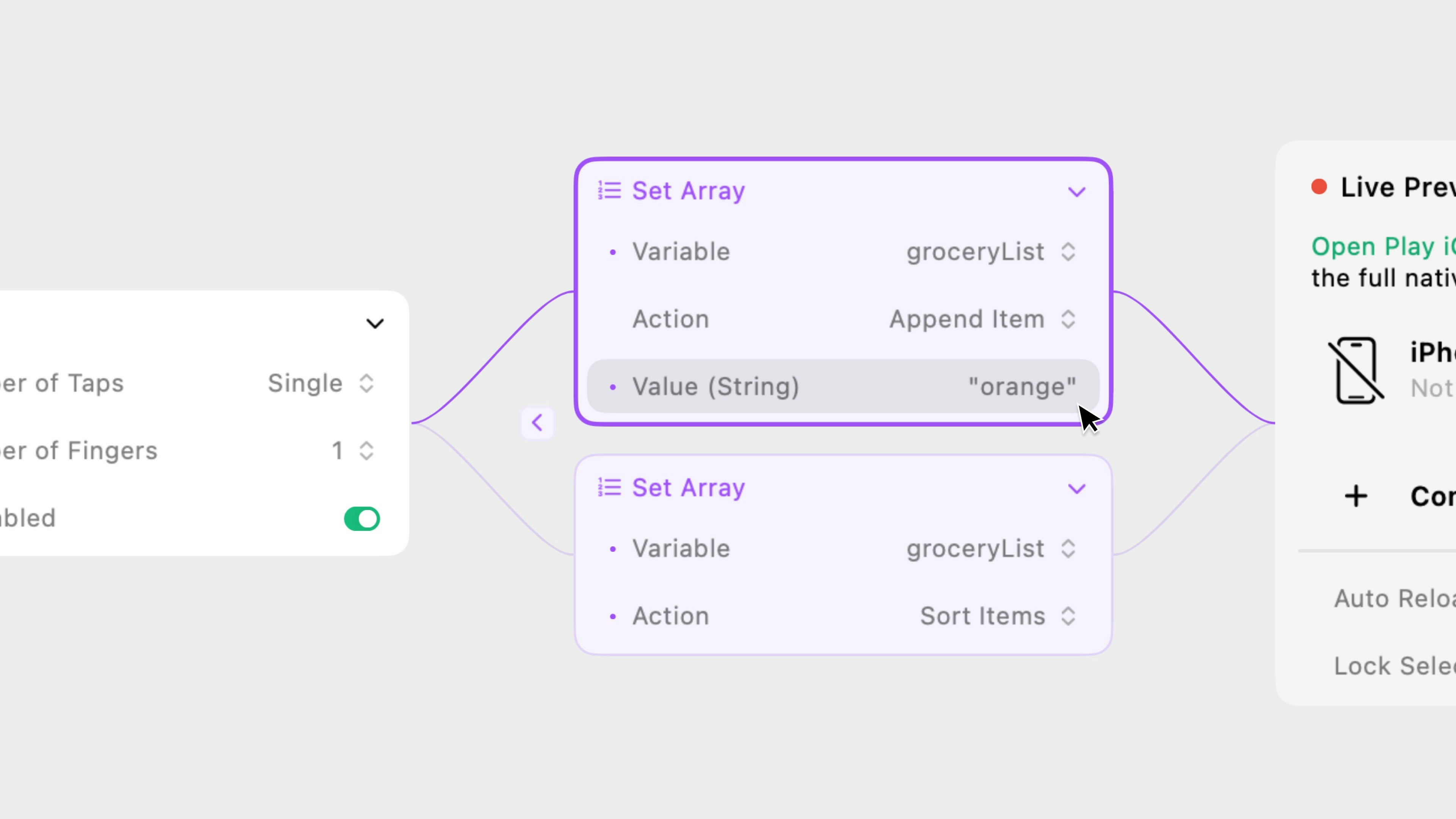Click the purple left-arrow collapse button
Image resolution: width=1456 pixels, height=819 pixels.
[x=537, y=422]
